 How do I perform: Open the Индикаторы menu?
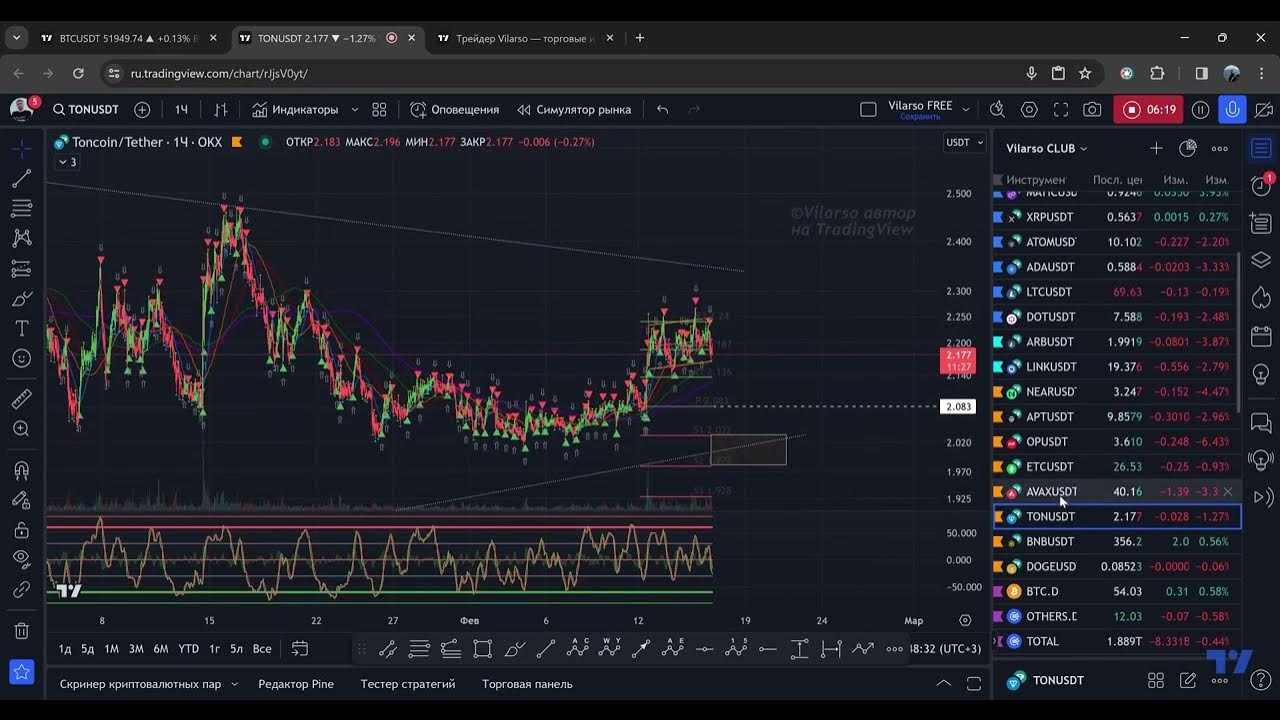[x=295, y=110]
